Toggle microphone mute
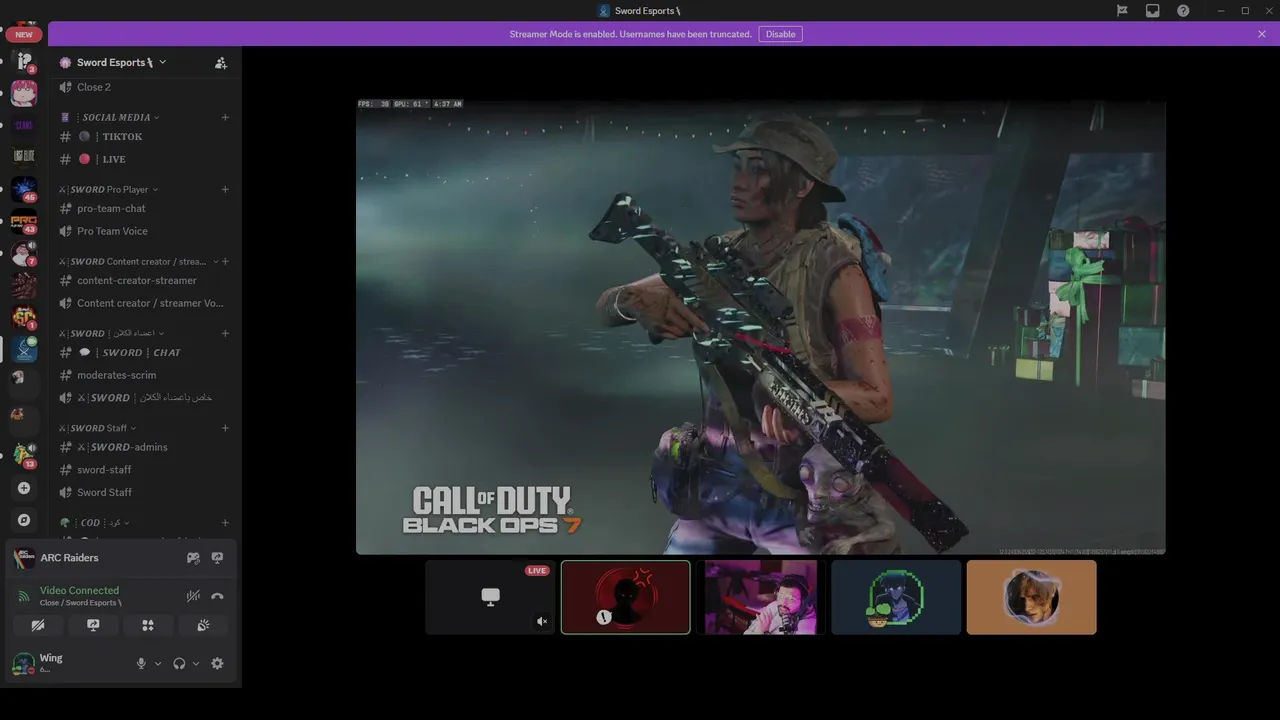The height and width of the screenshot is (720, 1280). pos(141,663)
